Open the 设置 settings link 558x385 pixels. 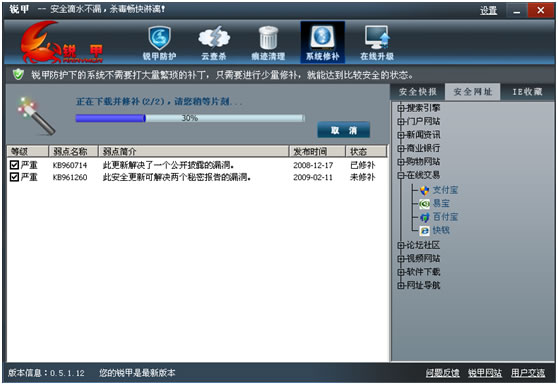[489, 10]
